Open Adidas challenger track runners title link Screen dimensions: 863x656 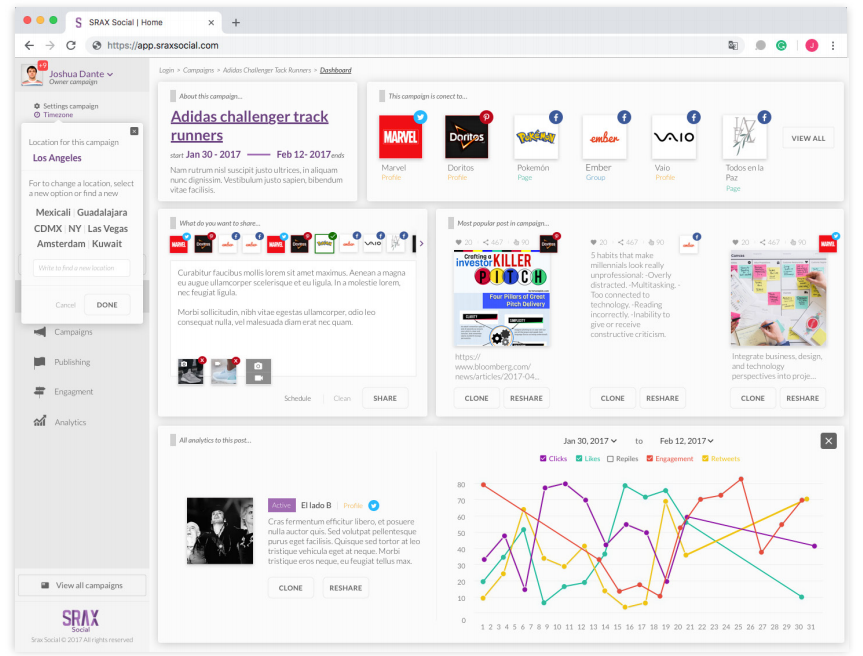tap(249, 126)
